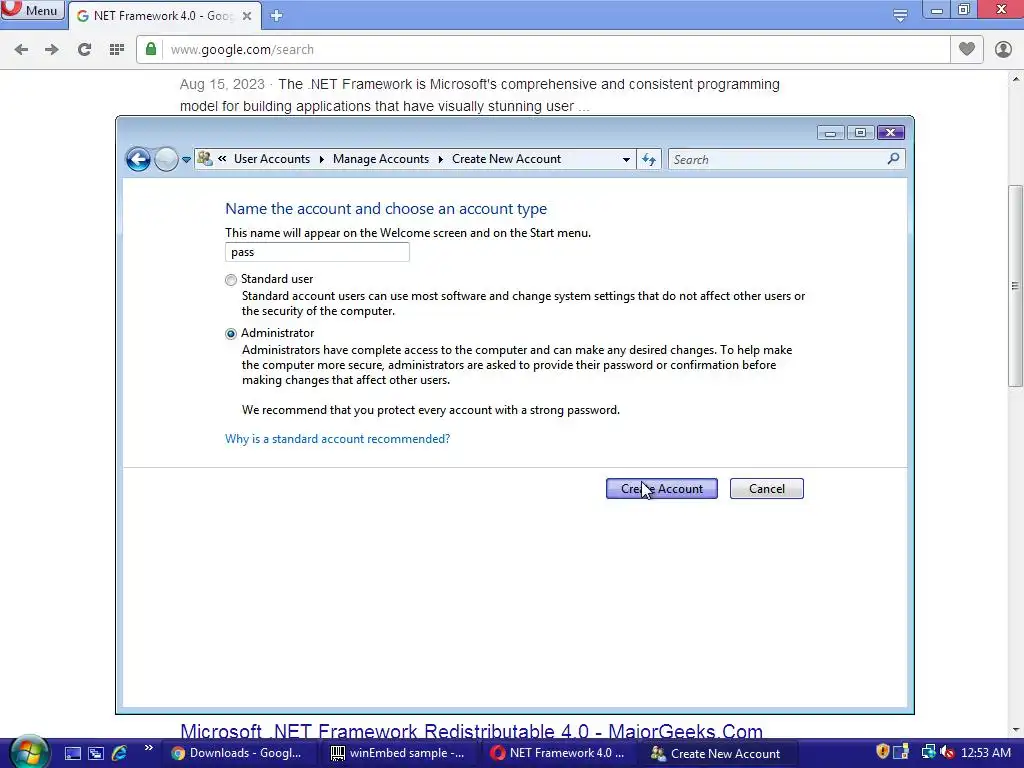Open the address bar history dropdown
Screen dimensions: 1024x768
coord(626,159)
